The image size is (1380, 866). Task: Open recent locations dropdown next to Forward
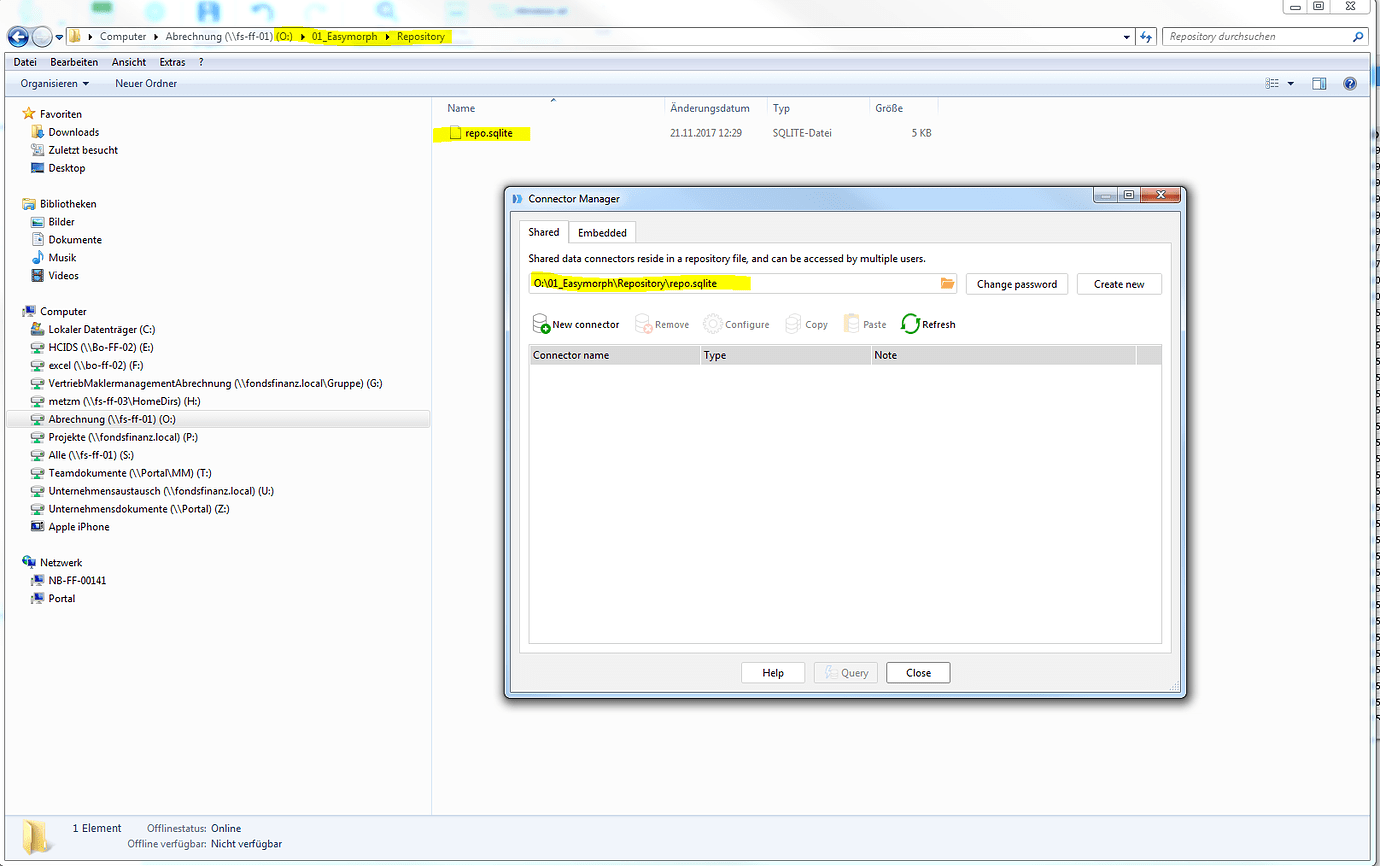pyautogui.click(x=59, y=37)
